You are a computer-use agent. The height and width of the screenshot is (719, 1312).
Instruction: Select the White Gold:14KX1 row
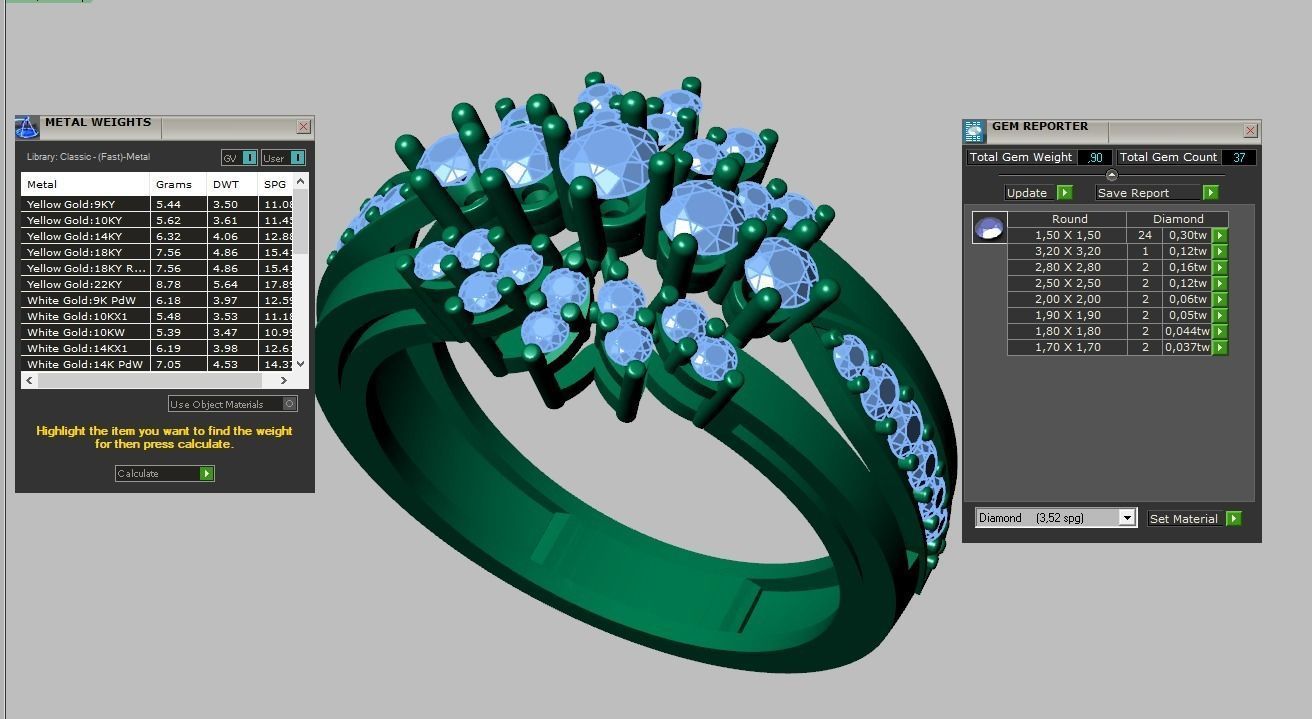tap(158, 348)
